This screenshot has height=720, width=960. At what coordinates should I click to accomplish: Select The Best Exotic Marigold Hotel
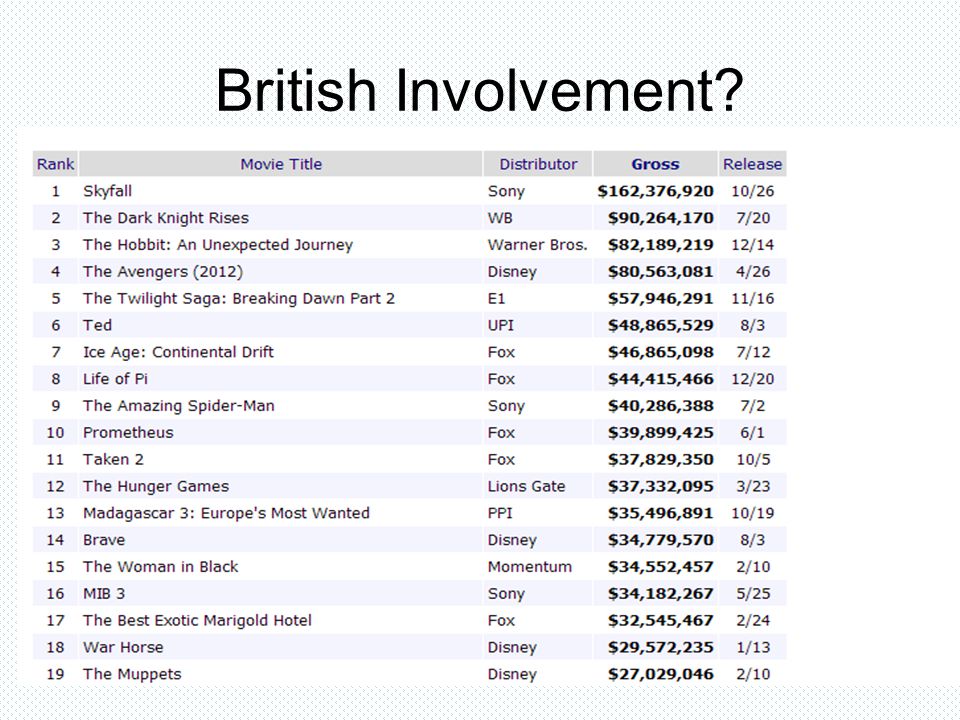pyautogui.click(x=197, y=621)
